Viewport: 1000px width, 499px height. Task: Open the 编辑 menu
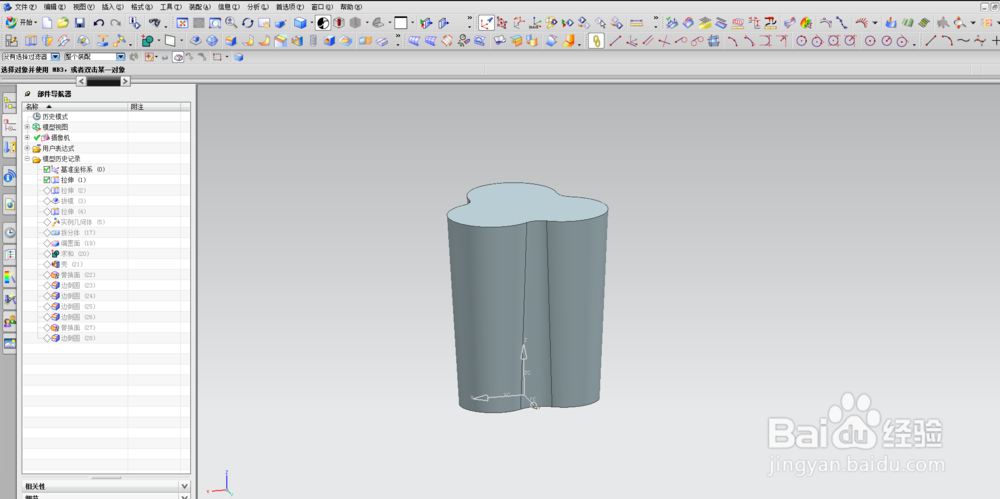click(55, 6)
